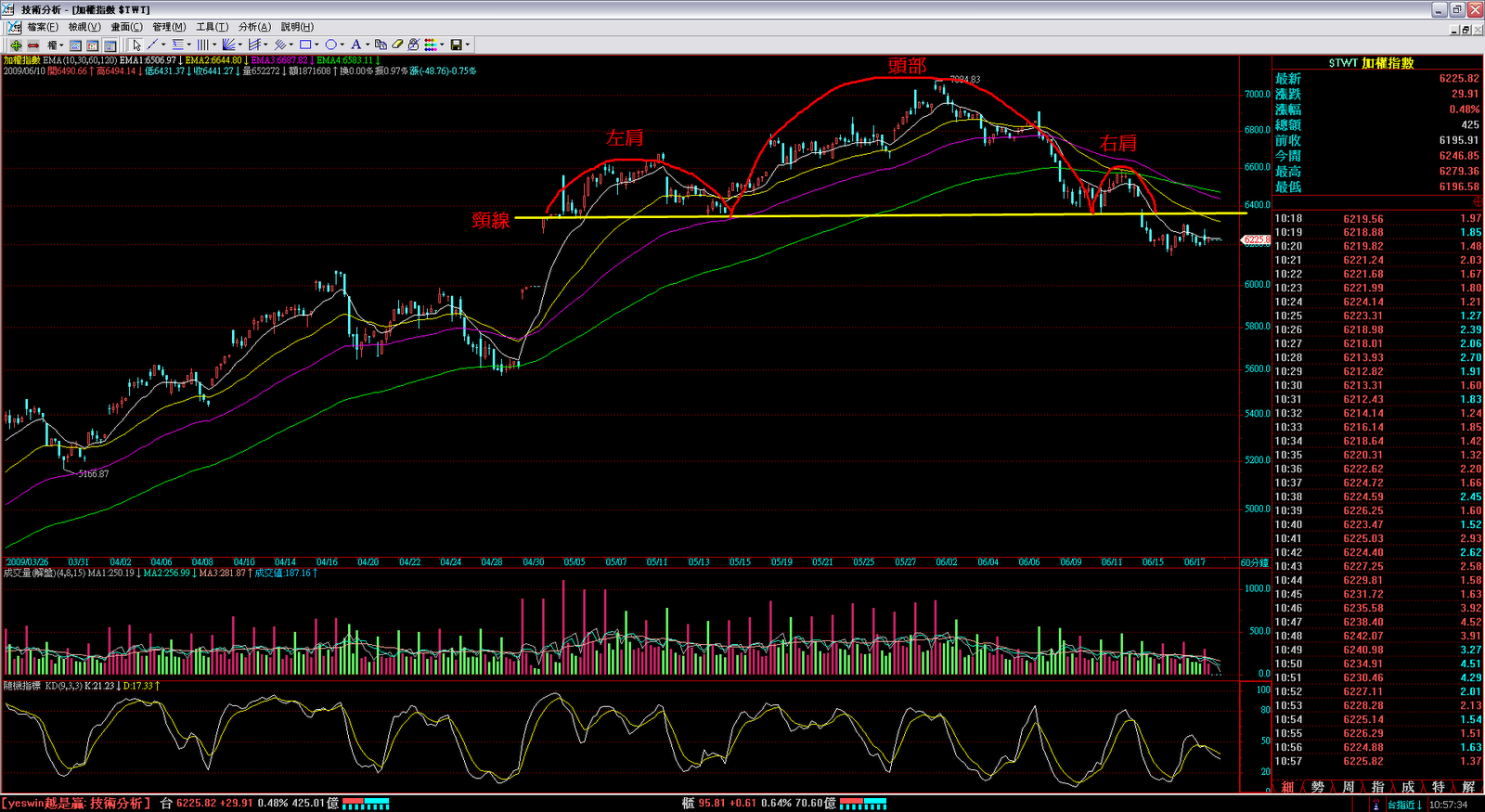1485x812 pixels.
Task: Open the 分析(A) menu
Action: [254, 27]
